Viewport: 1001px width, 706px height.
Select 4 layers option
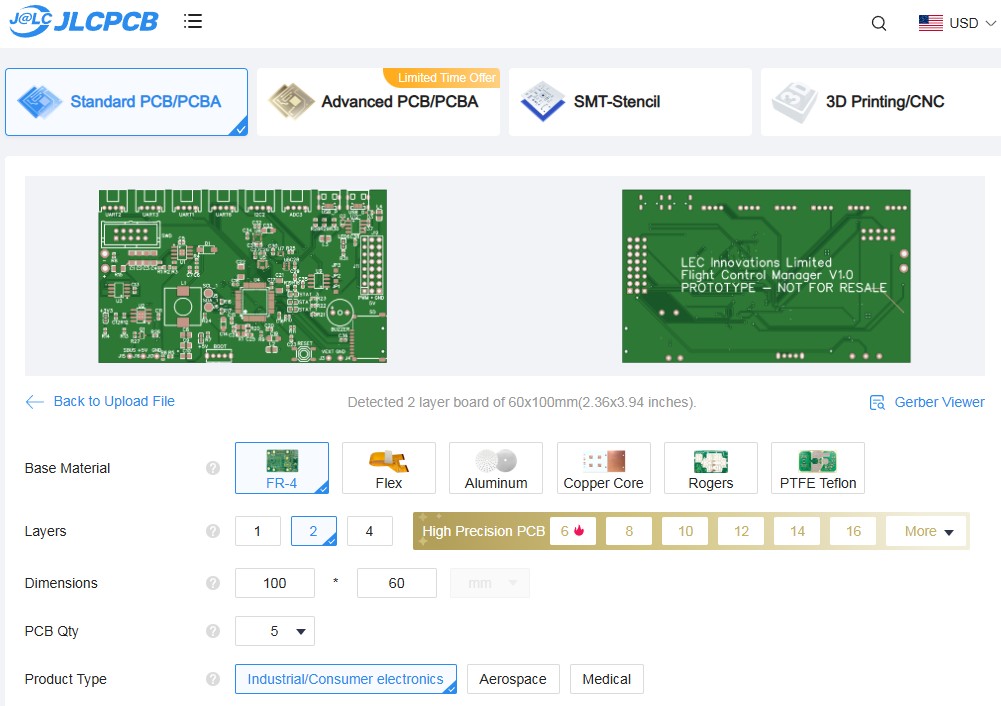[x=369, y=531]
